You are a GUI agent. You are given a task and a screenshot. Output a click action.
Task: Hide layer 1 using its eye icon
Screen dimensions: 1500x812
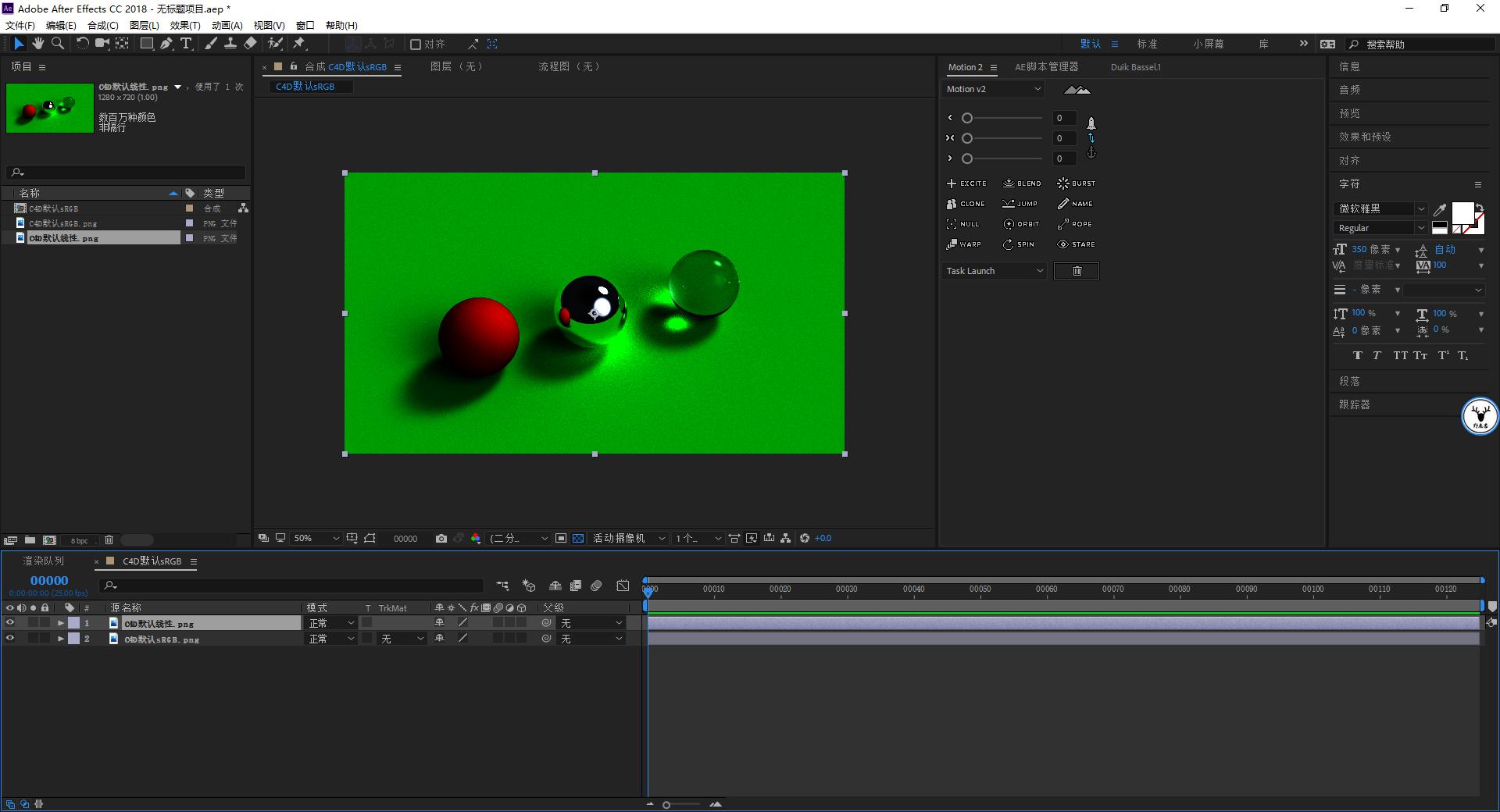coord(10,623)
